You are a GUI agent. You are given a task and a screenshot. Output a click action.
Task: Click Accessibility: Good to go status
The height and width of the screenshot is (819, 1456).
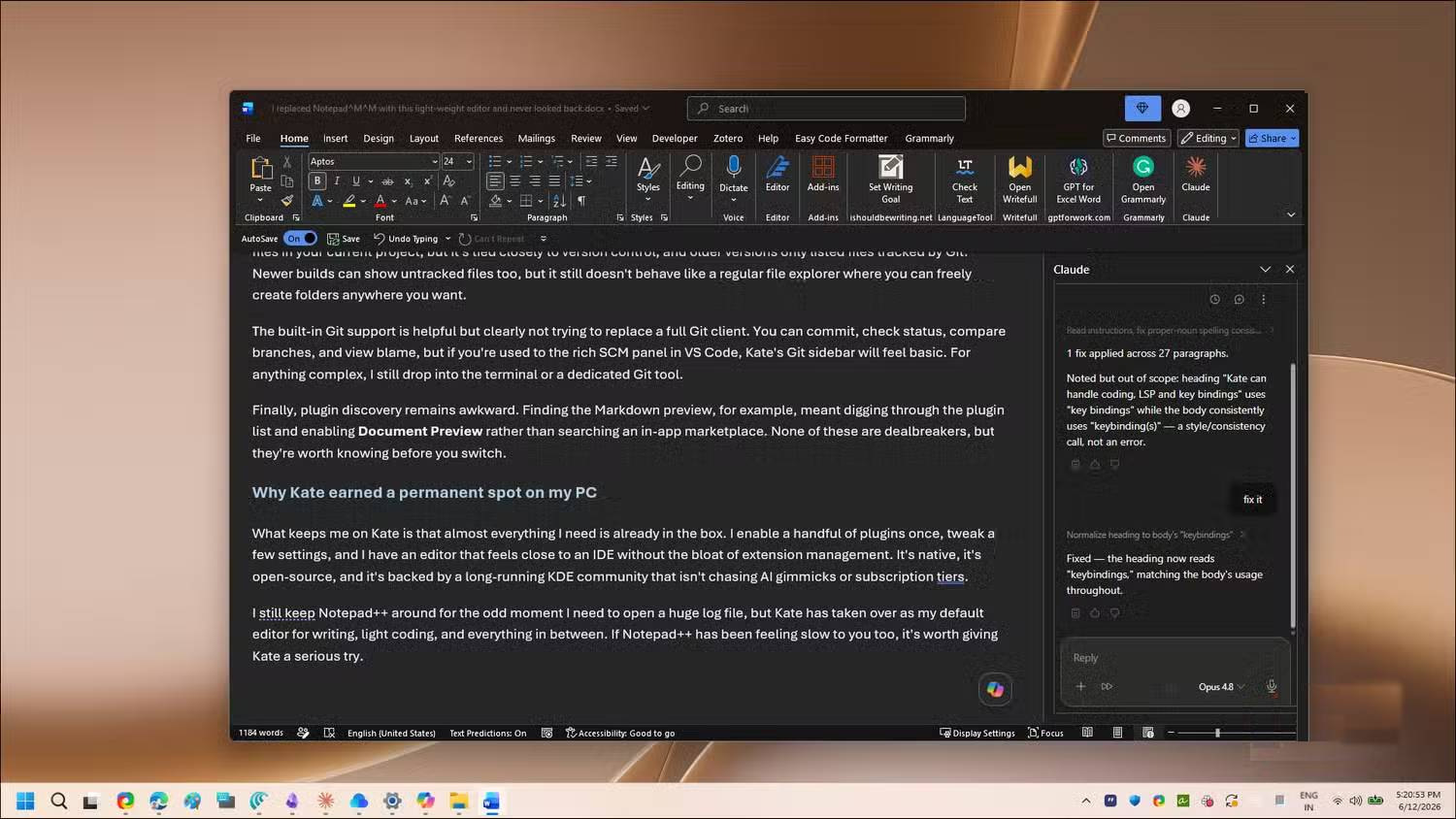620,733
